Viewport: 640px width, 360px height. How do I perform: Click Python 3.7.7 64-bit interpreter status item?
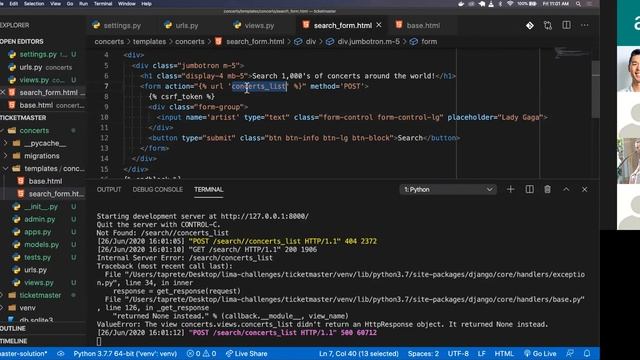point(125,354)
